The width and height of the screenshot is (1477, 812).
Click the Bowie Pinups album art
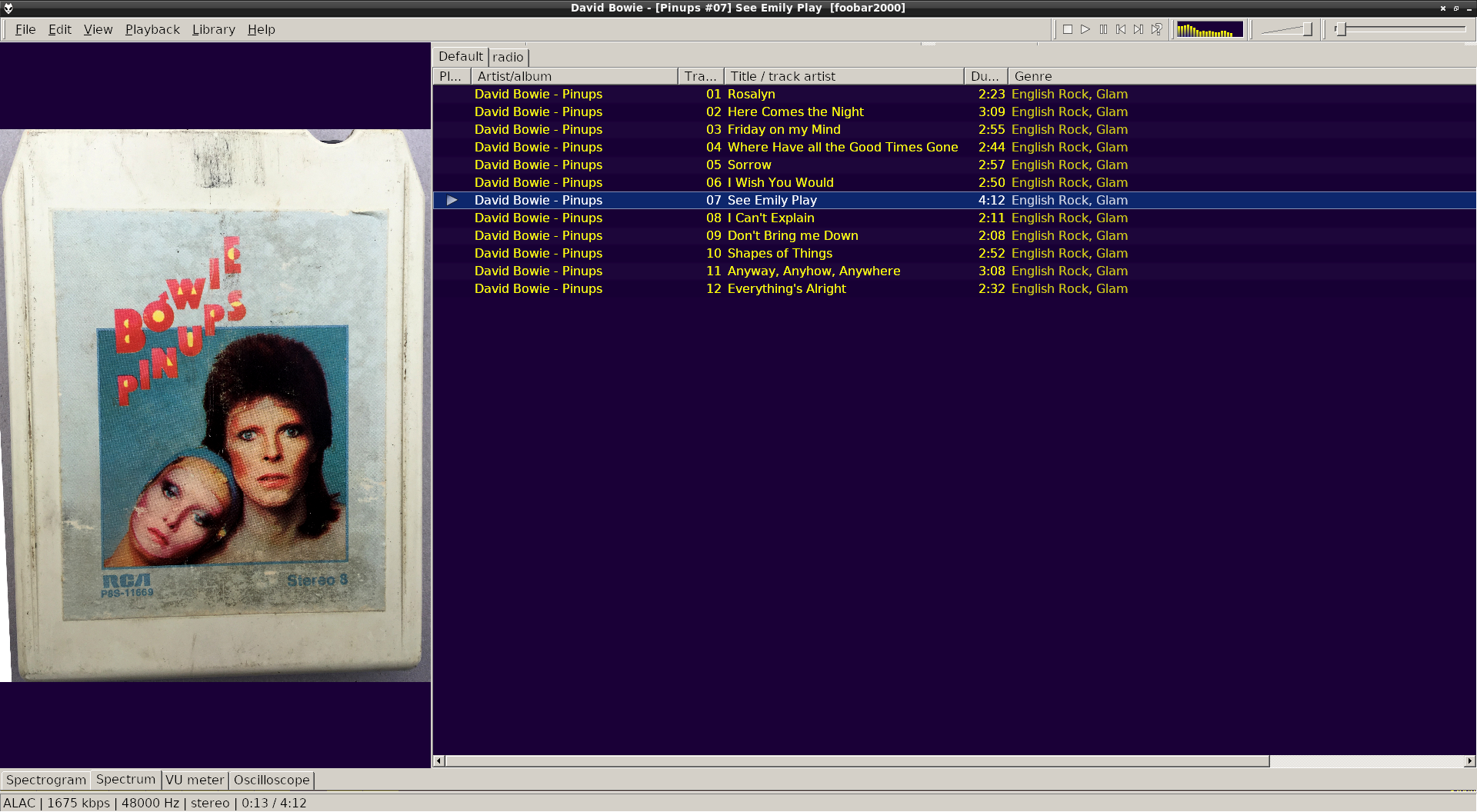click(x=215, y=405)
